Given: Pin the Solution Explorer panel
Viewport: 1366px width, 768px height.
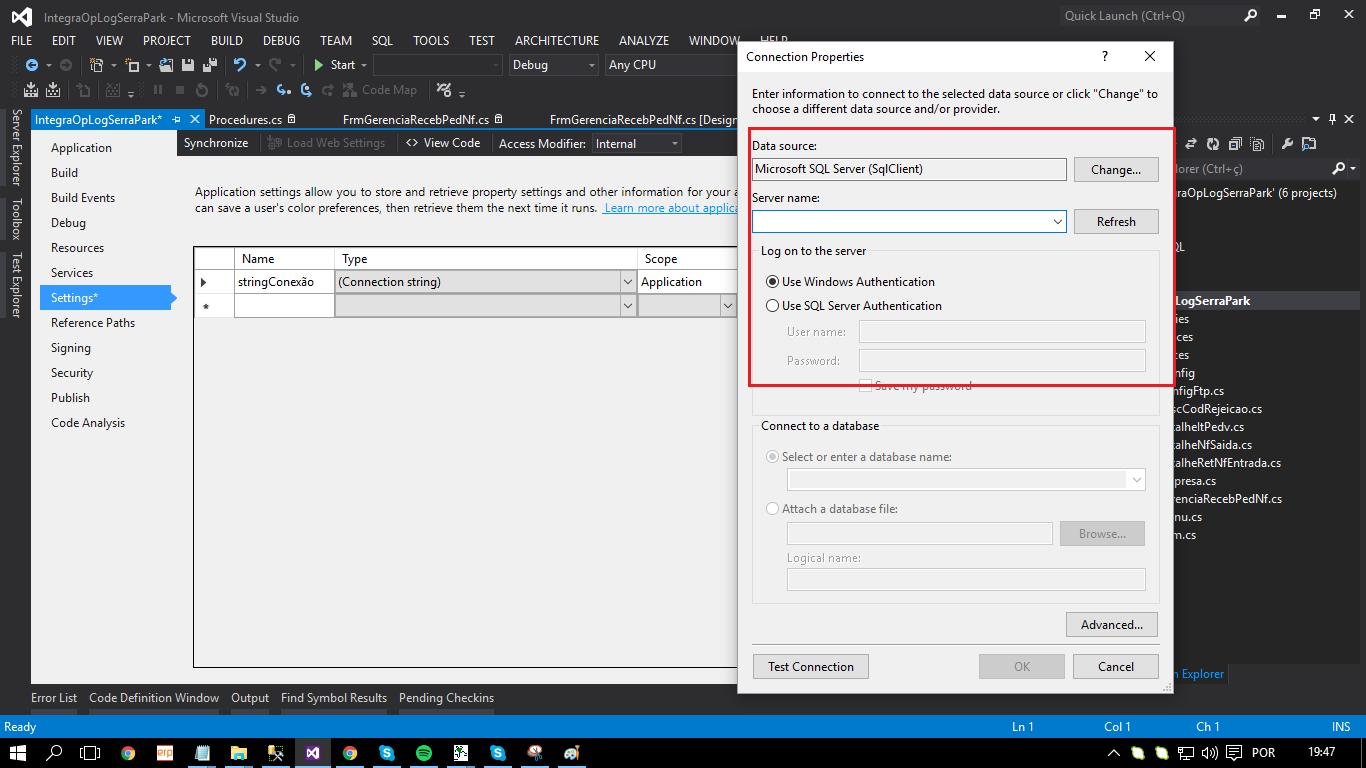Looking at the screenshot, I should point(1332,119).
